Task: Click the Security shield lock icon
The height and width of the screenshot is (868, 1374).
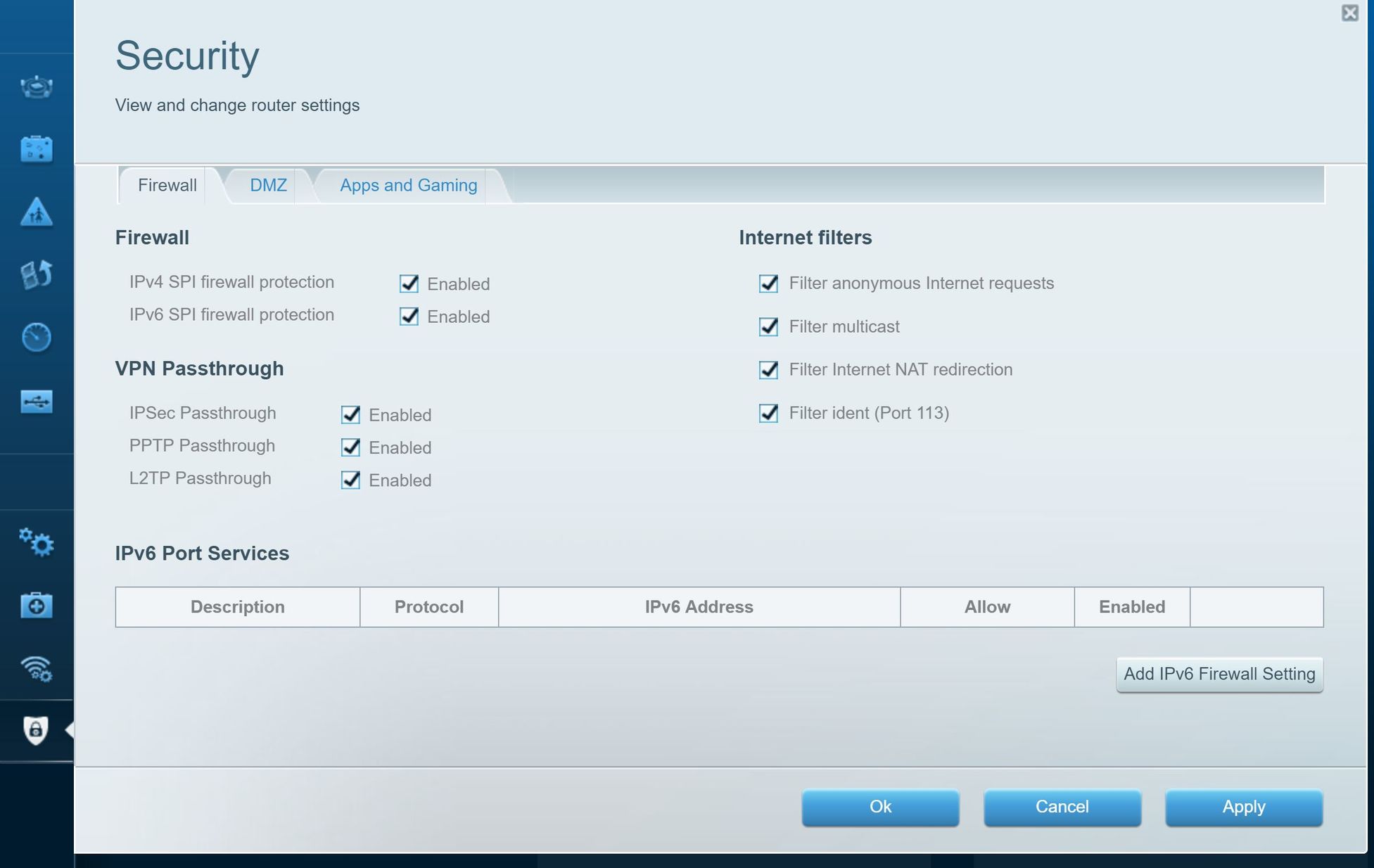Action: click(x=36, y=730)
